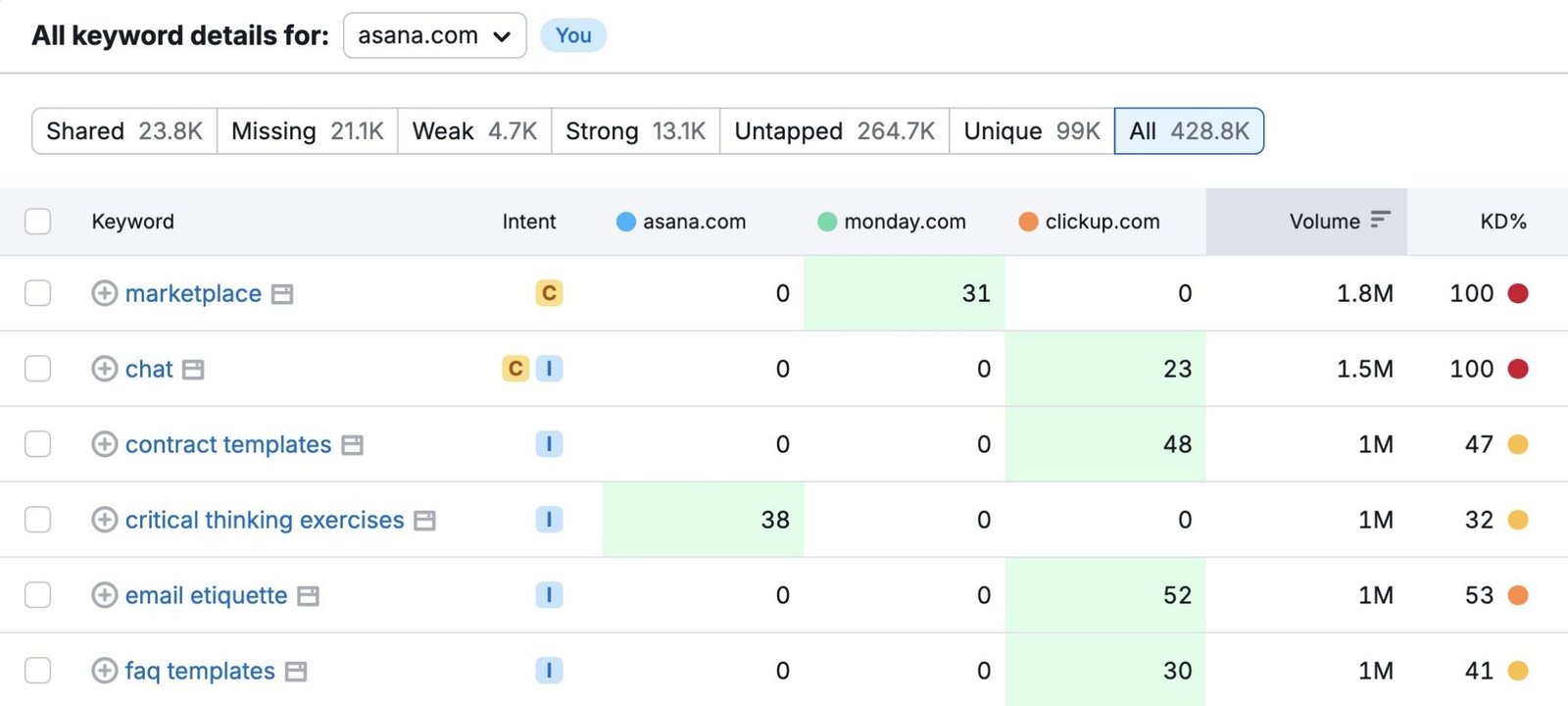Click the red KD dot for marketplace
Screen dimensions: 1568x706
coord(1518,293)
